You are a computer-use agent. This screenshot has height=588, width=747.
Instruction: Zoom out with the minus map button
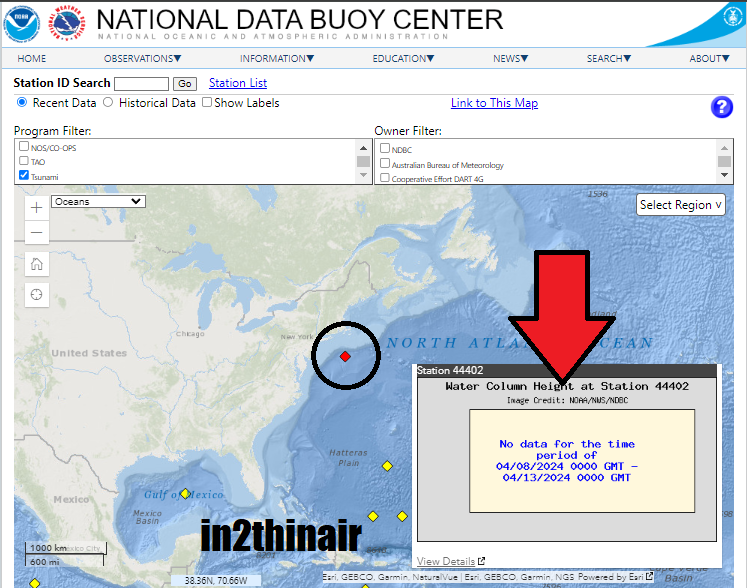[x=37, y=233]
